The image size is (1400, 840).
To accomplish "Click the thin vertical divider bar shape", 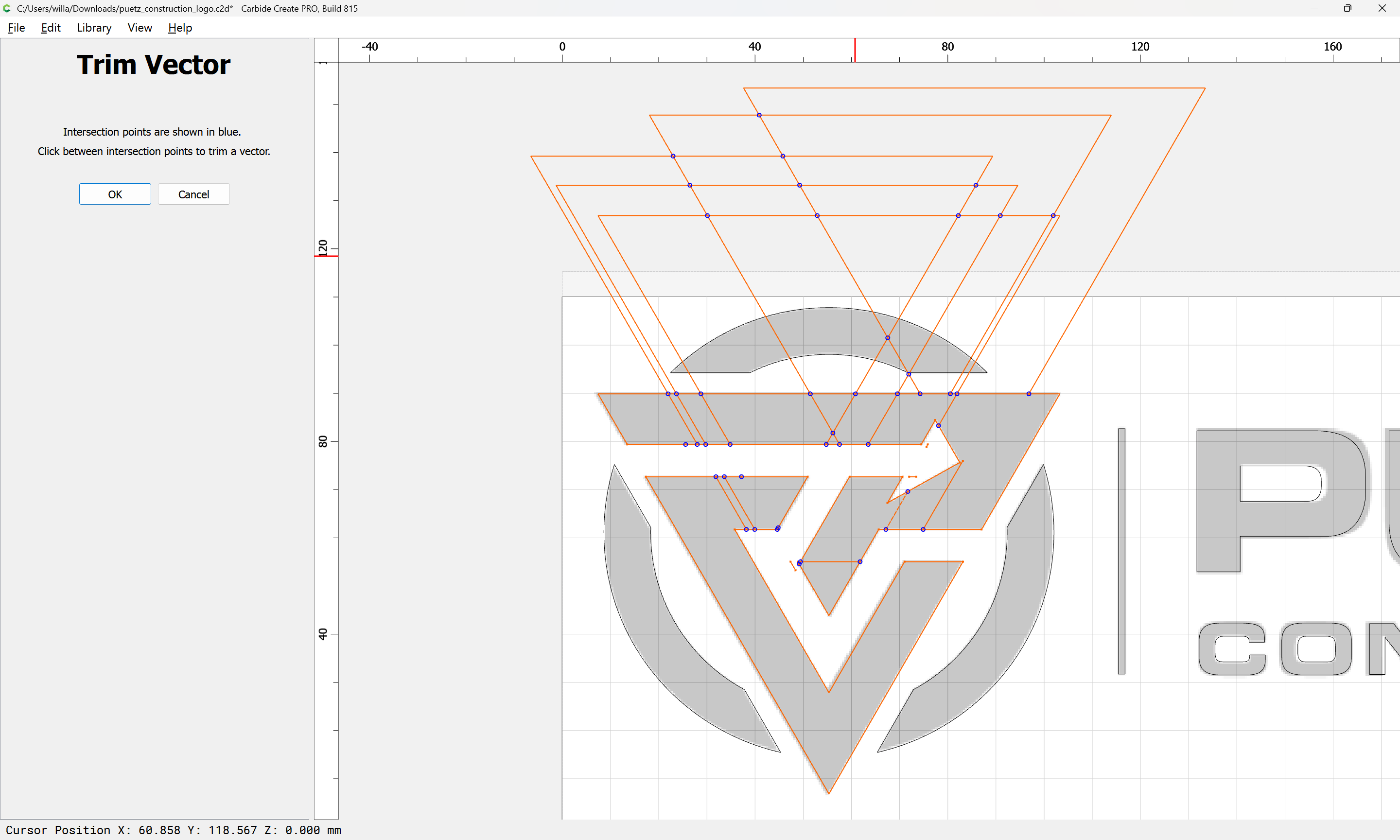I will pyautogui.click(x=1121, y=551).
